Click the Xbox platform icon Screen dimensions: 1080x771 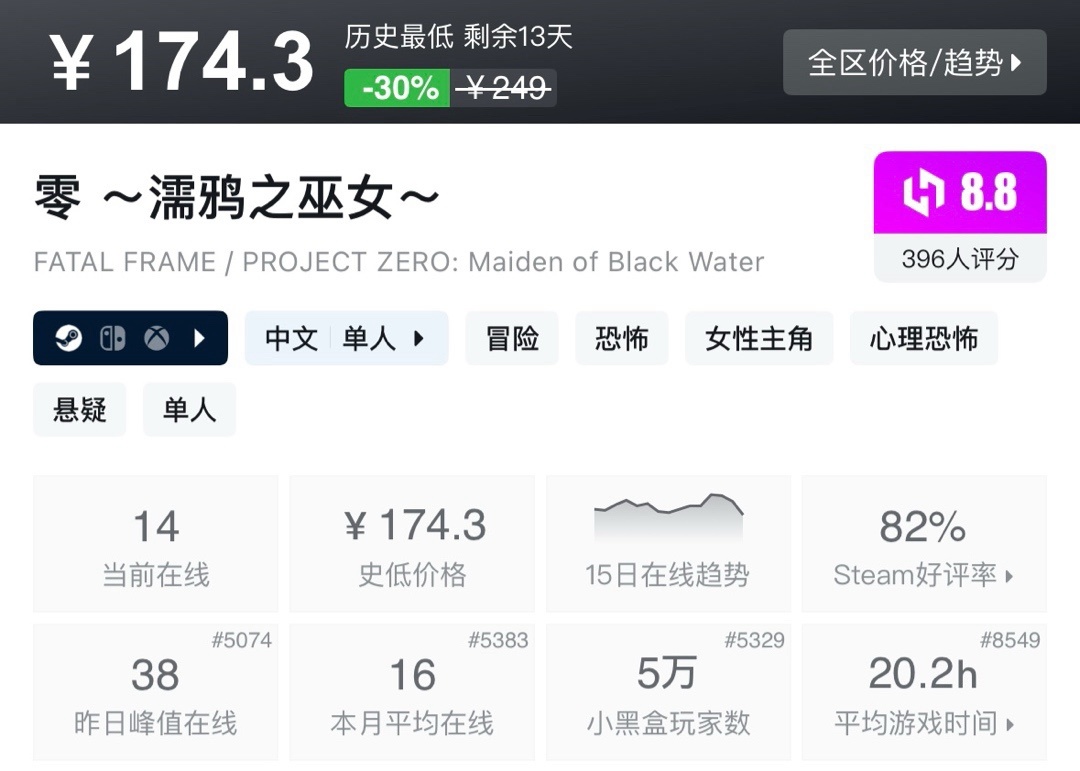coord(156,339)
